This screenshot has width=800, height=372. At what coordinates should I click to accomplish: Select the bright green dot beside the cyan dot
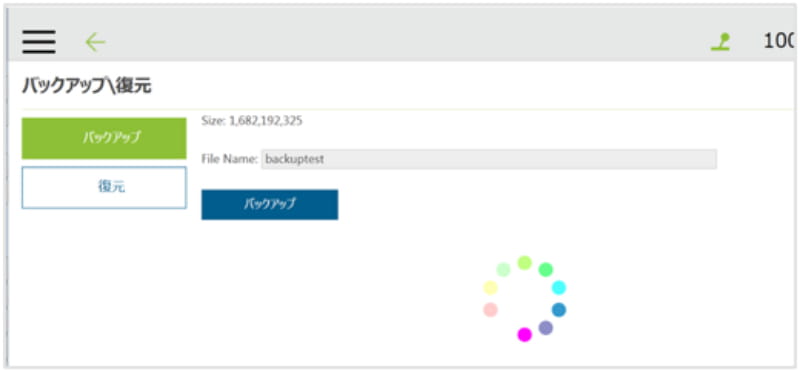point(546,269)
